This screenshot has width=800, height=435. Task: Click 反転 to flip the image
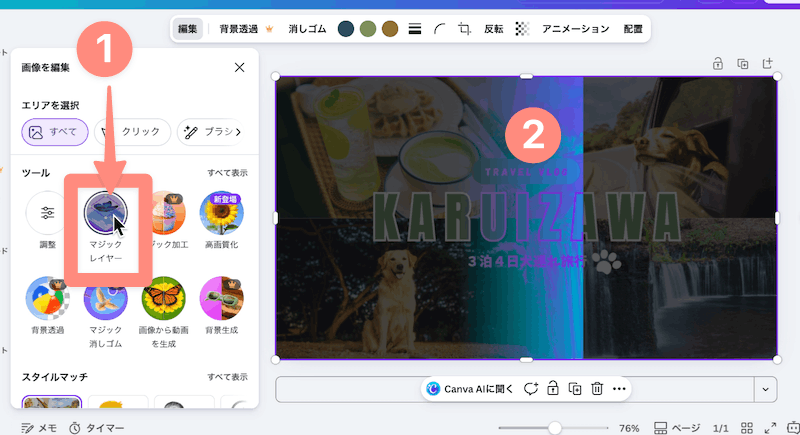click(x=493, y=29)
